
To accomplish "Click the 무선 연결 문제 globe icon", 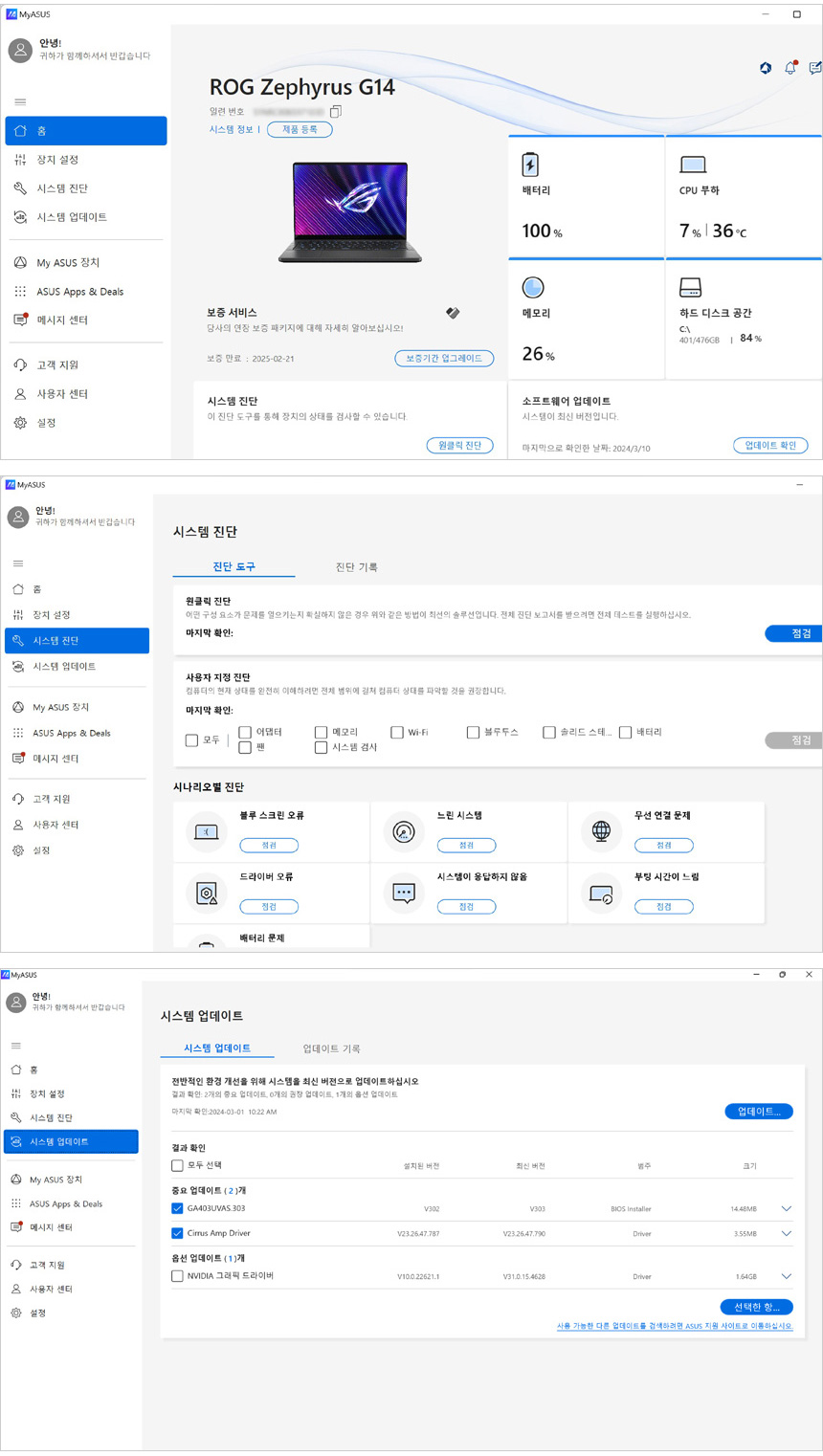I will pos(601,831).
